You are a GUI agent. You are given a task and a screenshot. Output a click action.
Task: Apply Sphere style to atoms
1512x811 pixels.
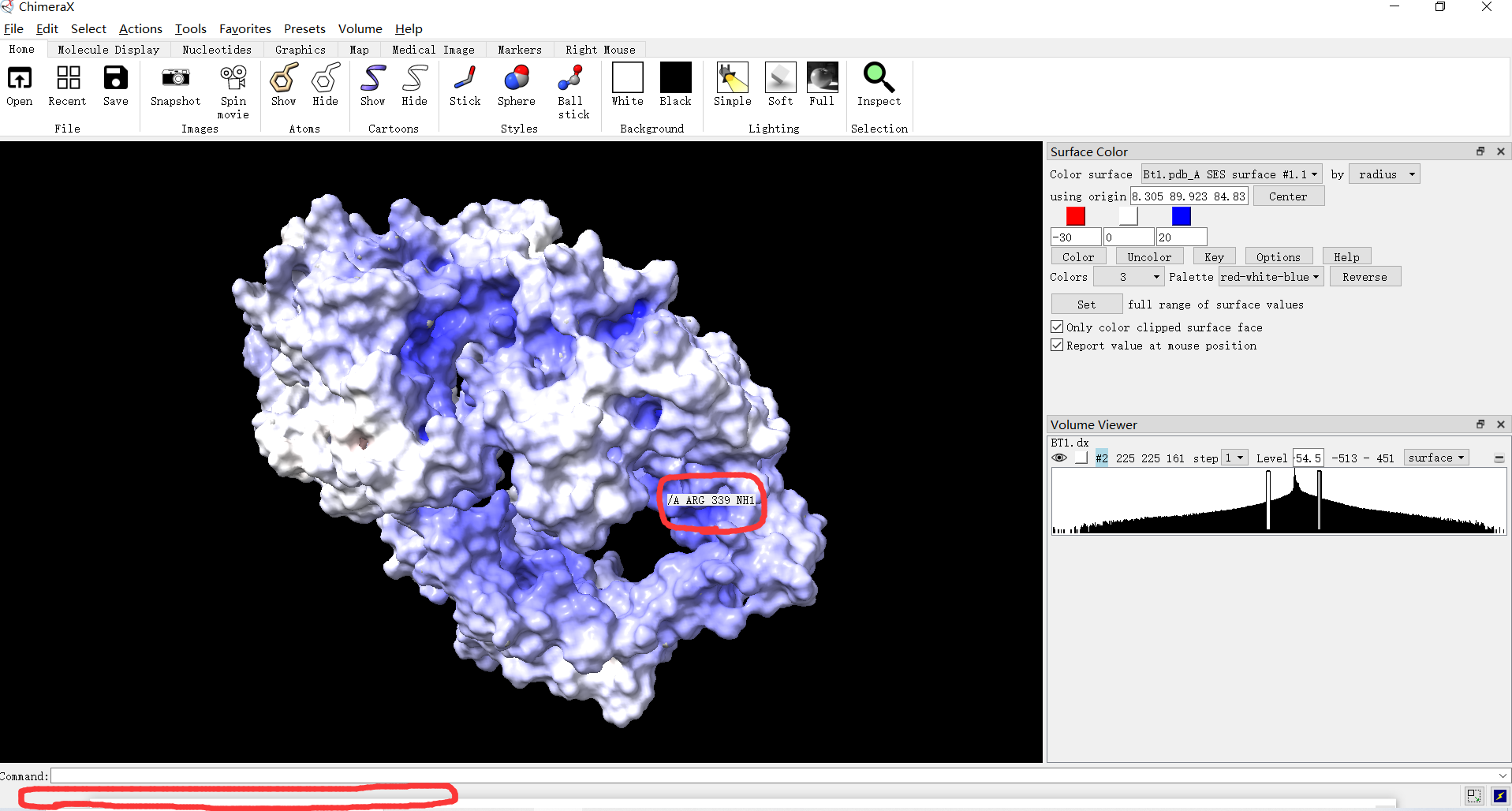click(x=516, y=79)
